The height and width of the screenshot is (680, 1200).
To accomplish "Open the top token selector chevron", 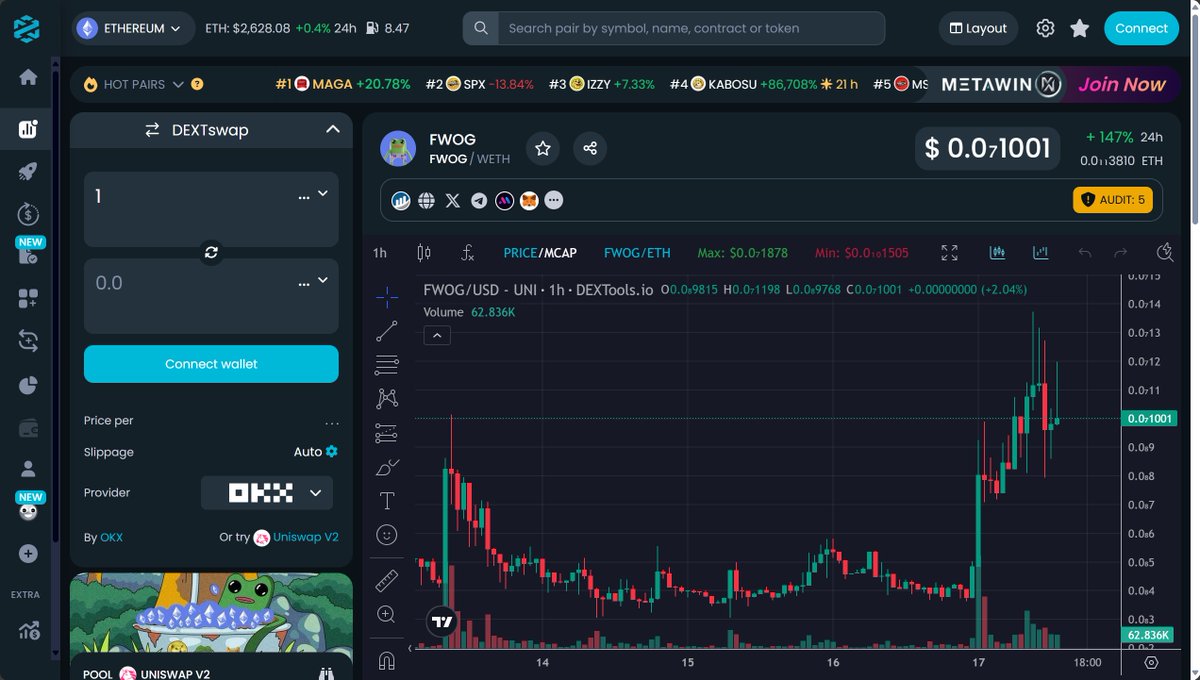I will pyautogui.click(x=322, y=194).
